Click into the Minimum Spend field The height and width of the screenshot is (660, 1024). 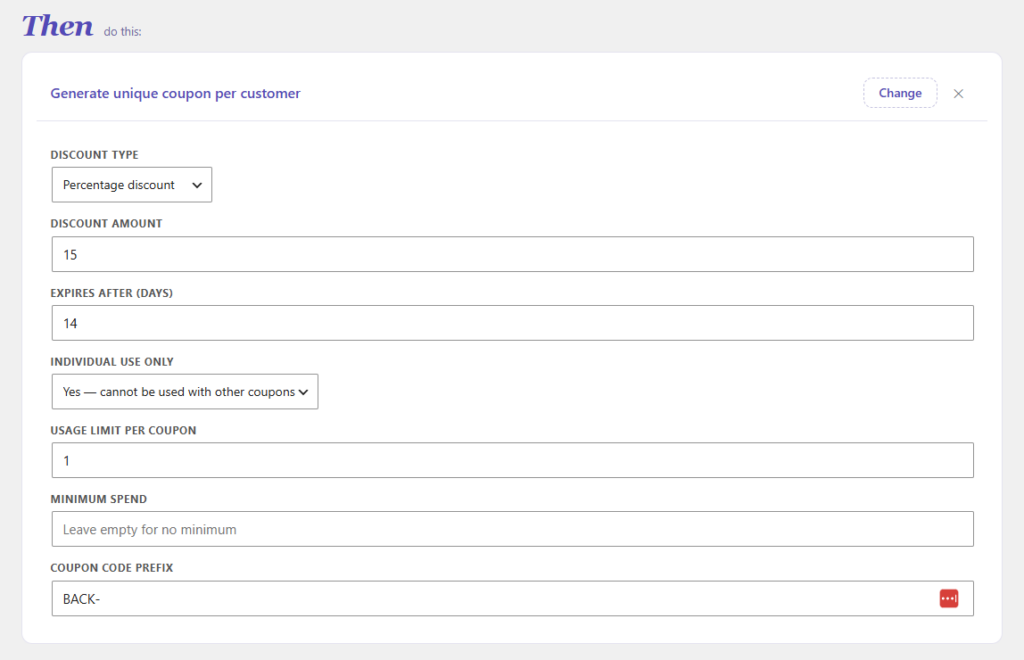[513, 529]
